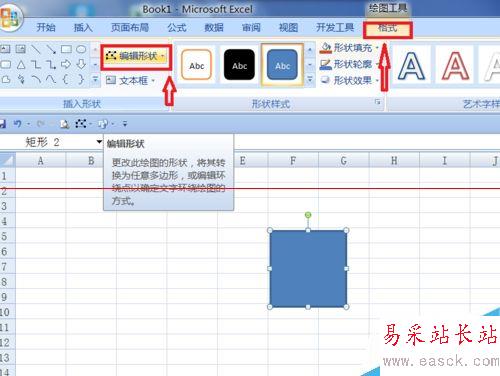Select the blue rectangle shape on sheet
This screenshot has height=376, width=500.
[x=308, y=269]
